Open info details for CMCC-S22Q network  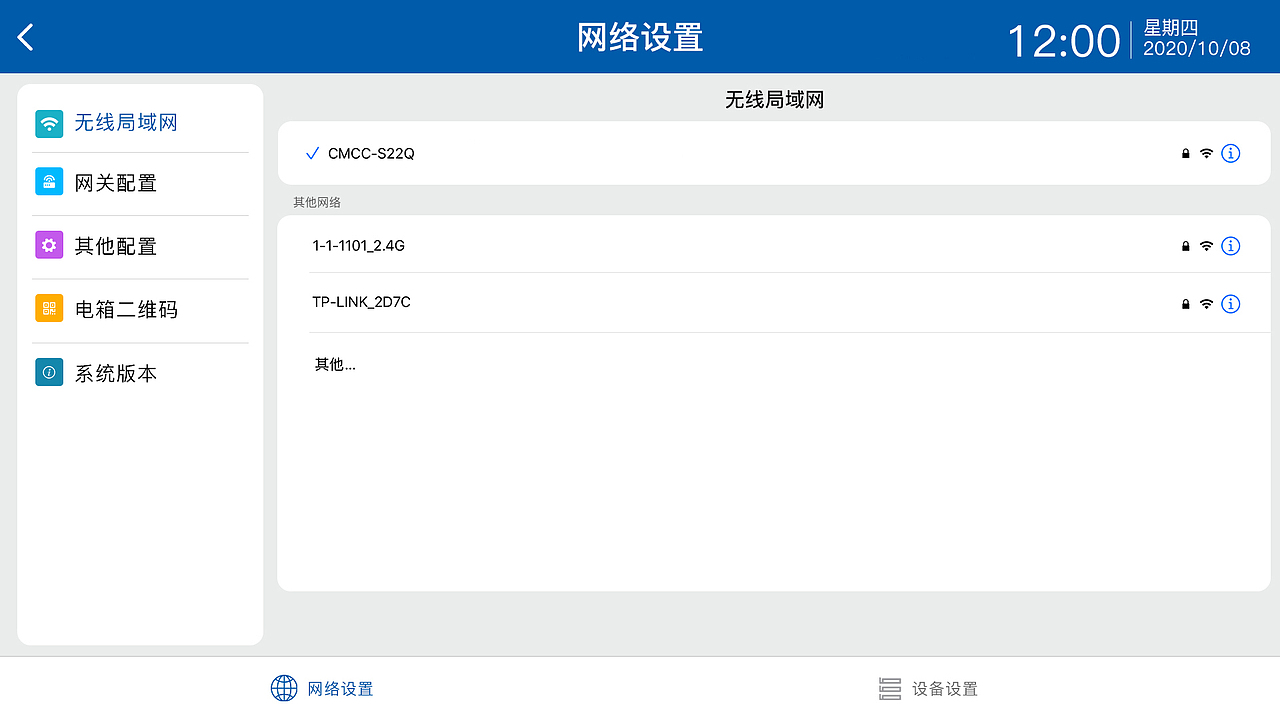pos(1231,153)
